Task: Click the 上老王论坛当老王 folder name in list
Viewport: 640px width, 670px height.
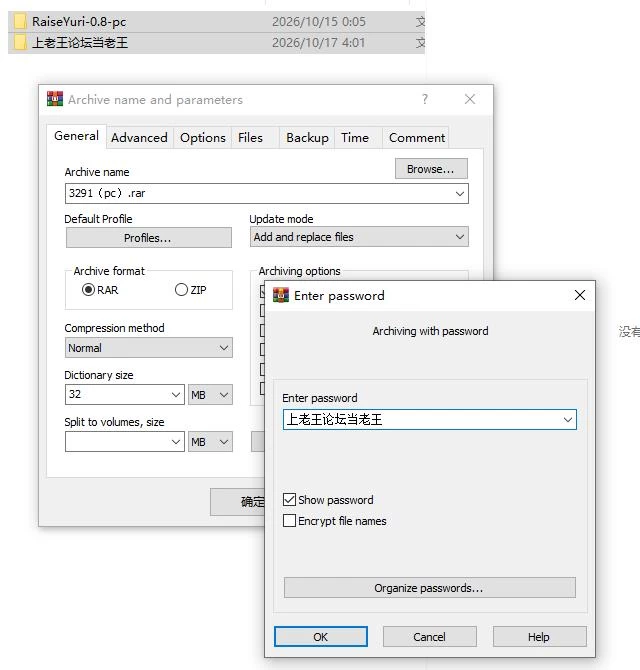Action: [x=79, y=42]
